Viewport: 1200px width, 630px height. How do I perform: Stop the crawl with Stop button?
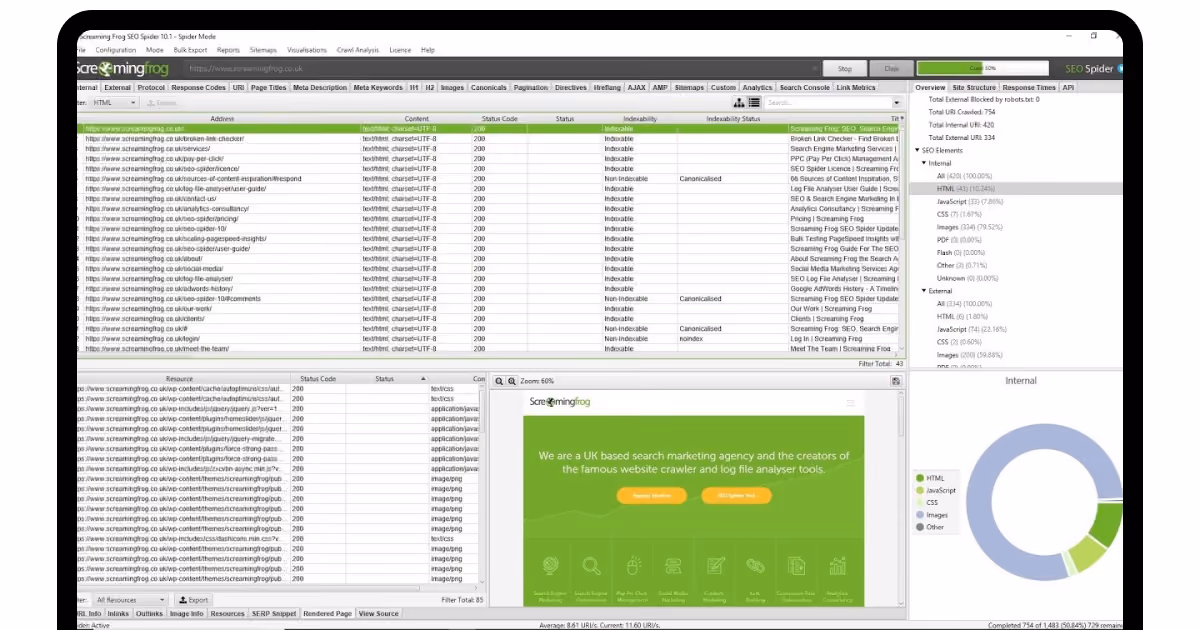[x=844, y=69]
